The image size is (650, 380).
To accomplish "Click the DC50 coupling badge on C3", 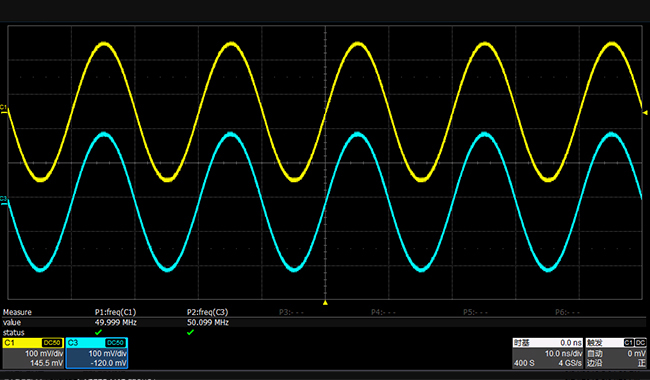I will (x=116, y=343).
